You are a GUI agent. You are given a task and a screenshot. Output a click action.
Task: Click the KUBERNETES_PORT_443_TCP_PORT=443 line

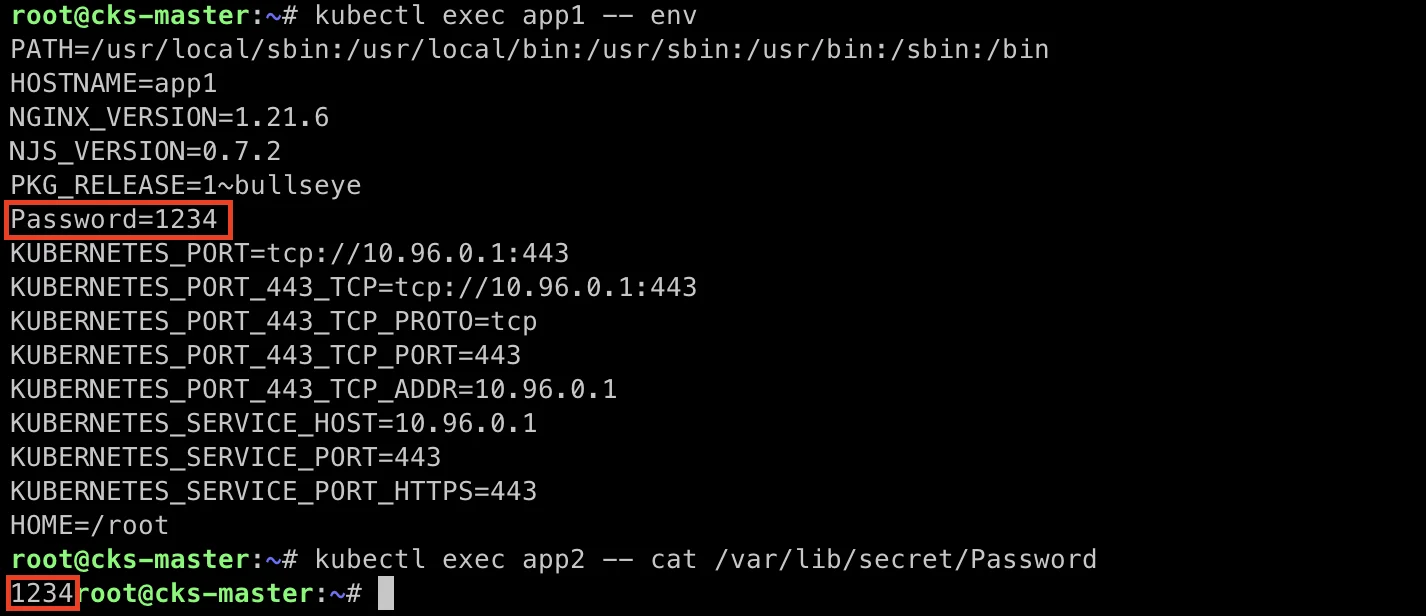pyautogui.click(x=265, y=355)
